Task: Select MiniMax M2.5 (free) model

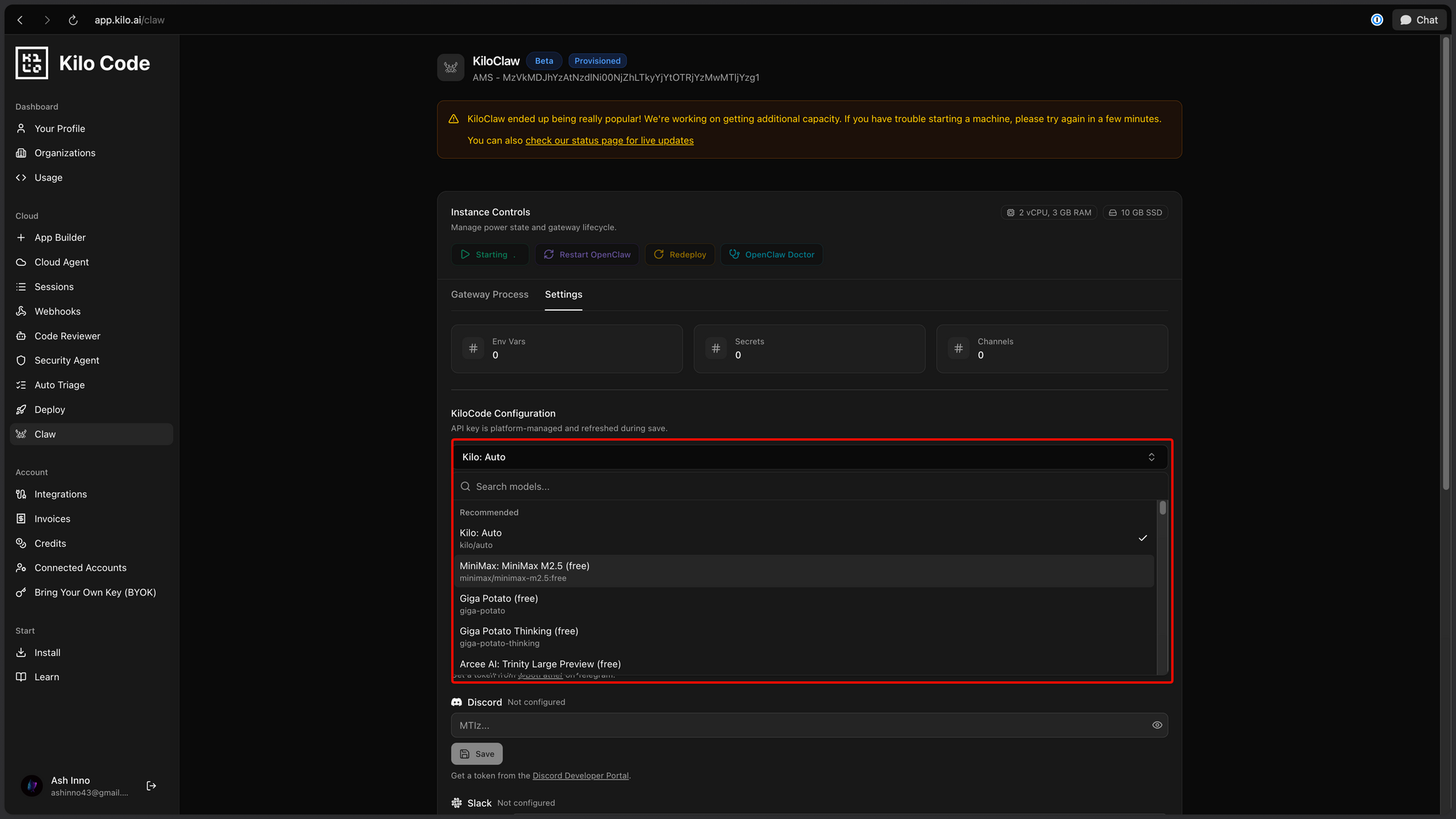Action: click(804, 571)
